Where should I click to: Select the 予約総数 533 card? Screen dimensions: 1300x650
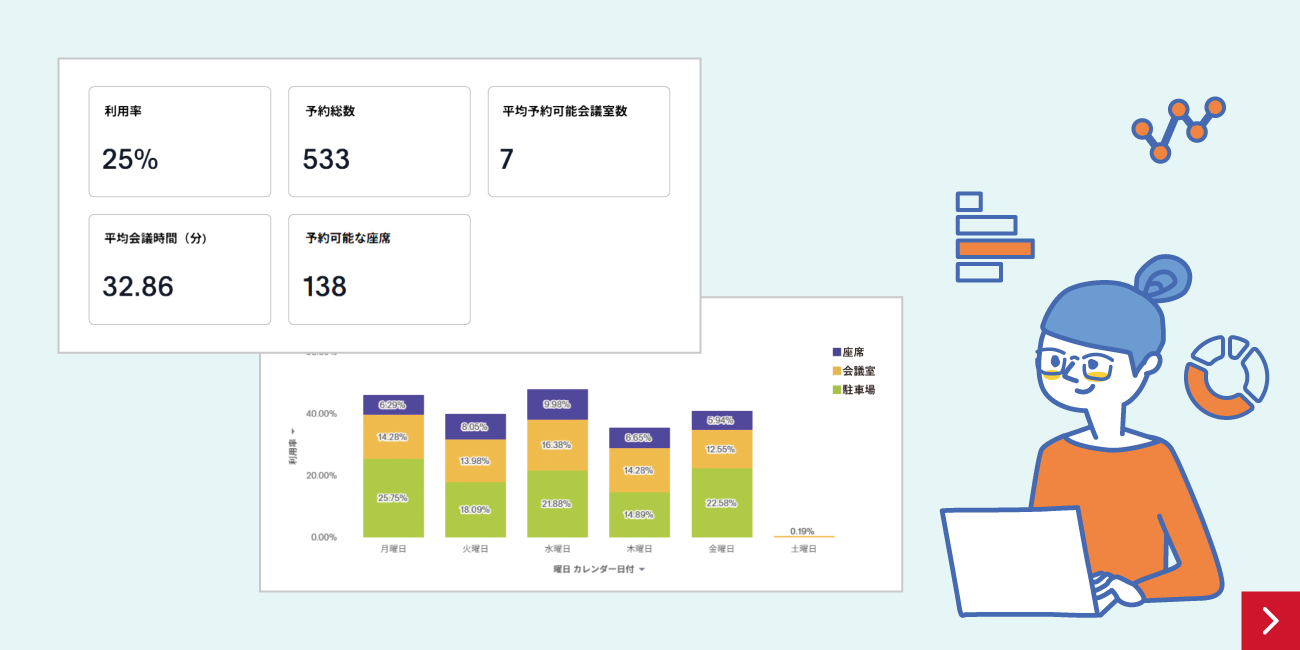379,141
